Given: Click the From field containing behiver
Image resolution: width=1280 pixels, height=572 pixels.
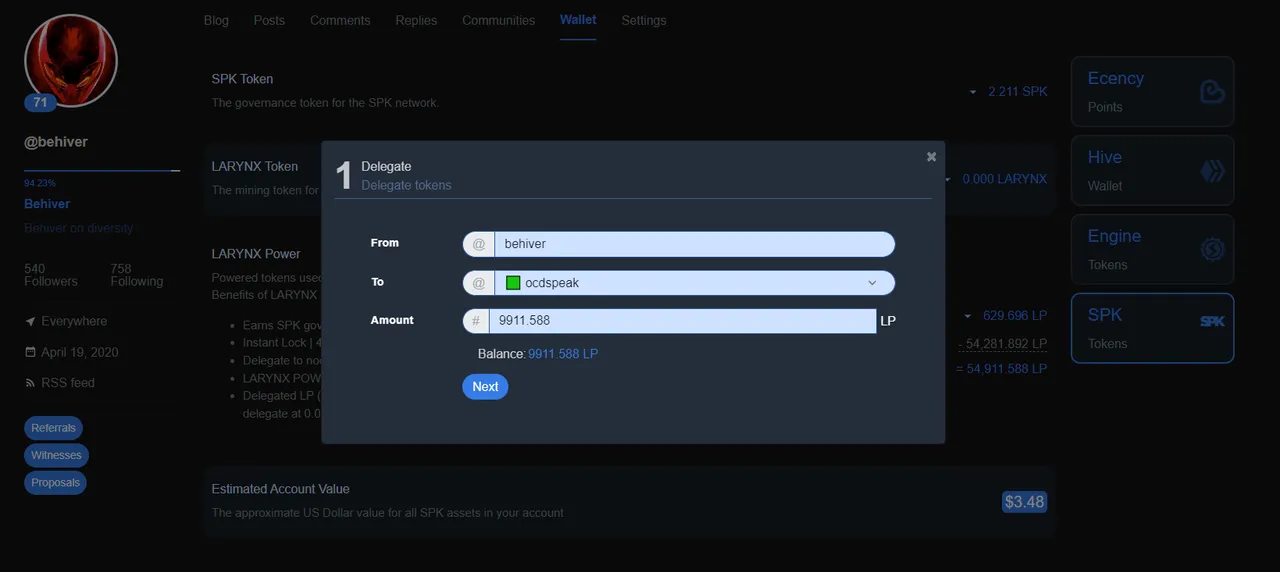Looking at the screenshot, I should [x=694, y=244].
